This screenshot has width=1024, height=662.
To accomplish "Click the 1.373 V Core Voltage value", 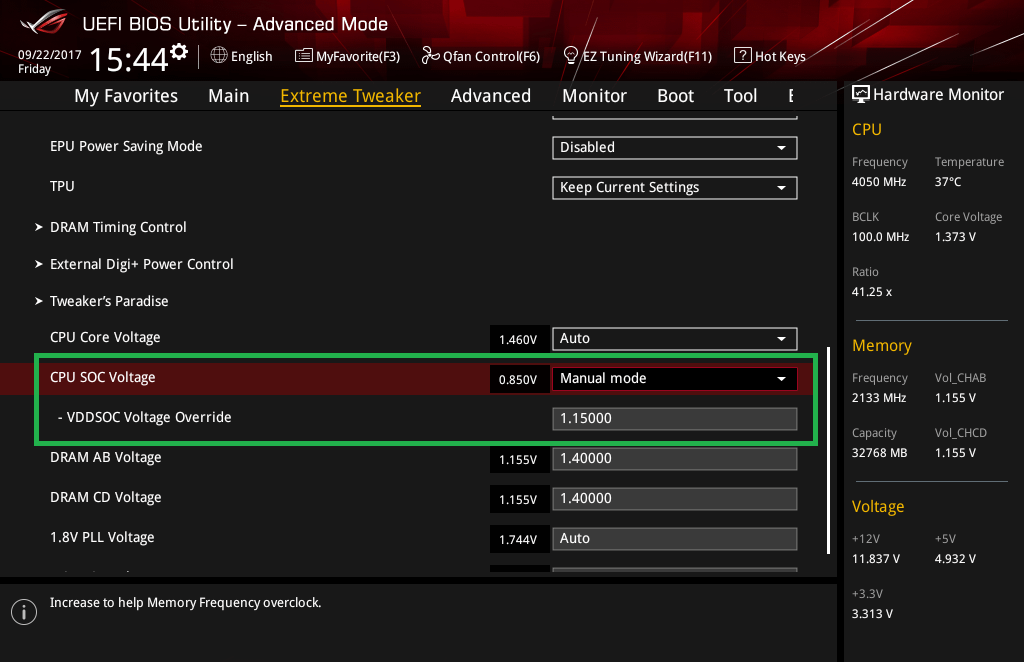I will click(955, 237).
